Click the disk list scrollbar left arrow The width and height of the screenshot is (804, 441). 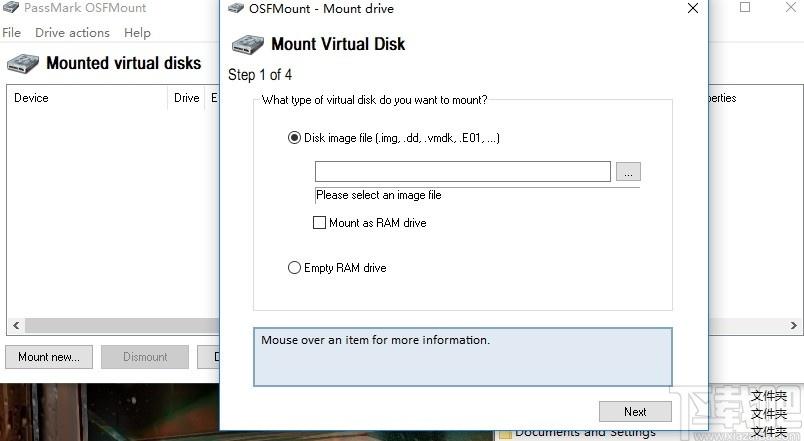[15, 326]
